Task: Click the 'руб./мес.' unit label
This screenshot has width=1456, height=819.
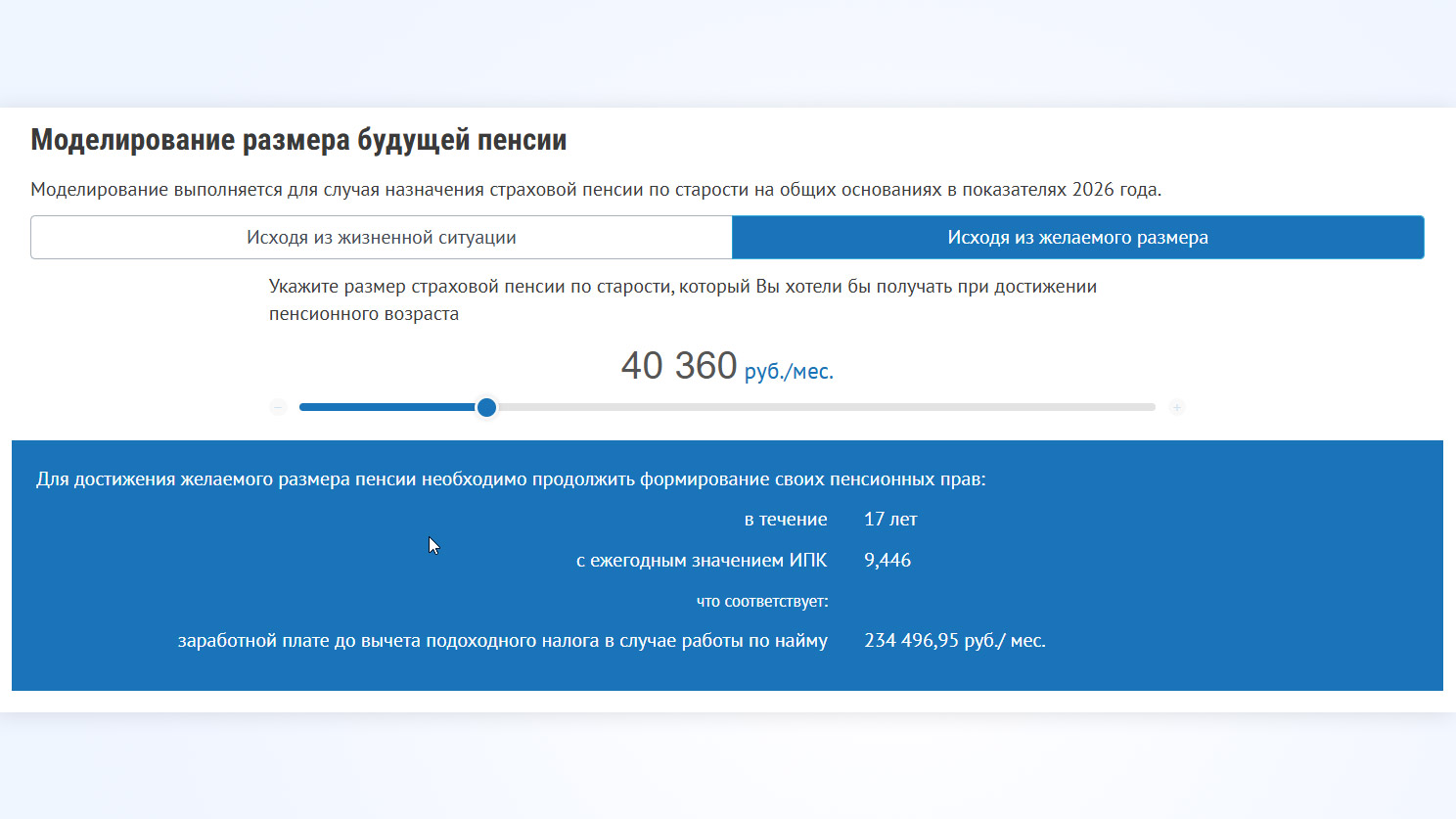Action: pyautogui.click(x=789, y=372)
